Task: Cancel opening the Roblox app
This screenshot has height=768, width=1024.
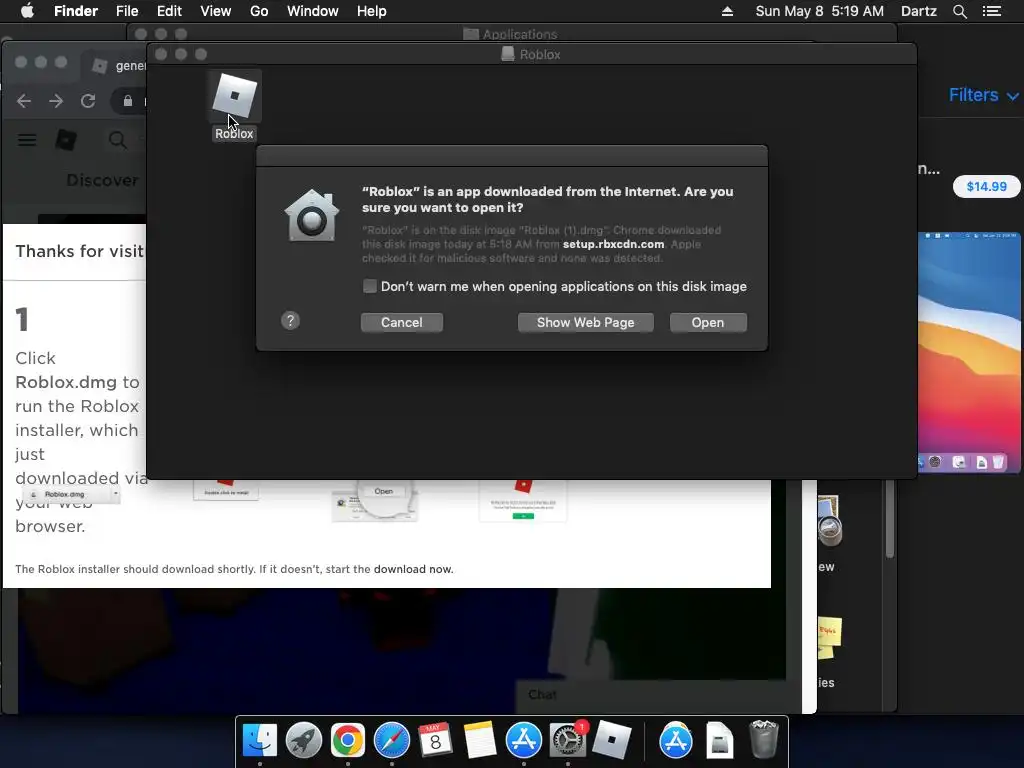Action: click(x=402, y=323)
